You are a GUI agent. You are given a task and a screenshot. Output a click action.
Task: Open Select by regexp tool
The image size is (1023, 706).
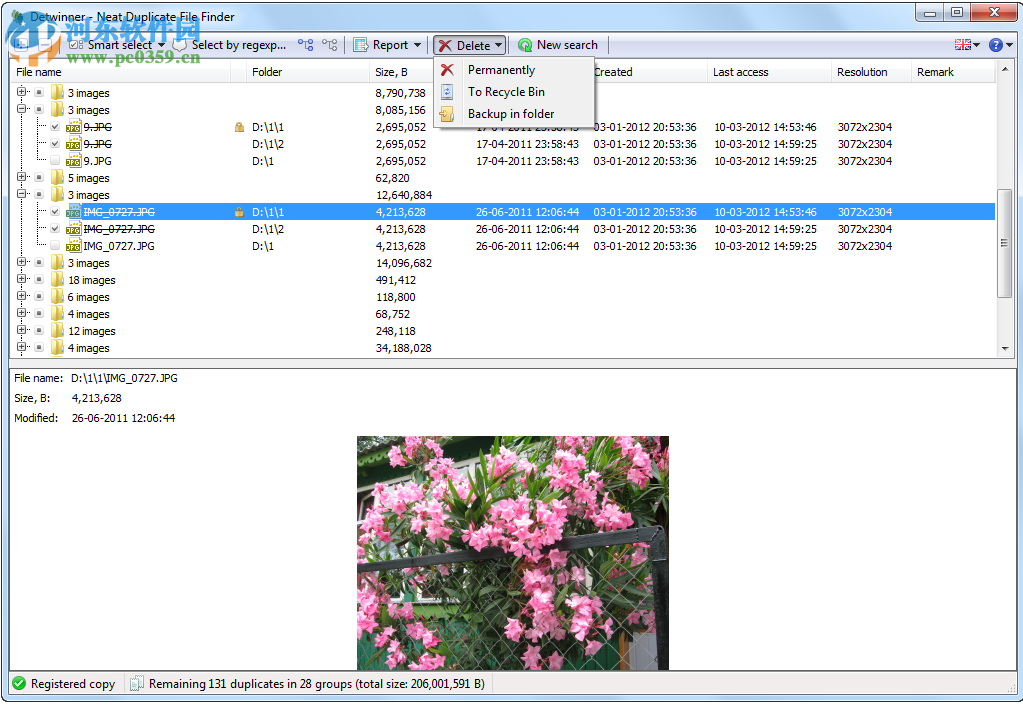tap(230, 44)
